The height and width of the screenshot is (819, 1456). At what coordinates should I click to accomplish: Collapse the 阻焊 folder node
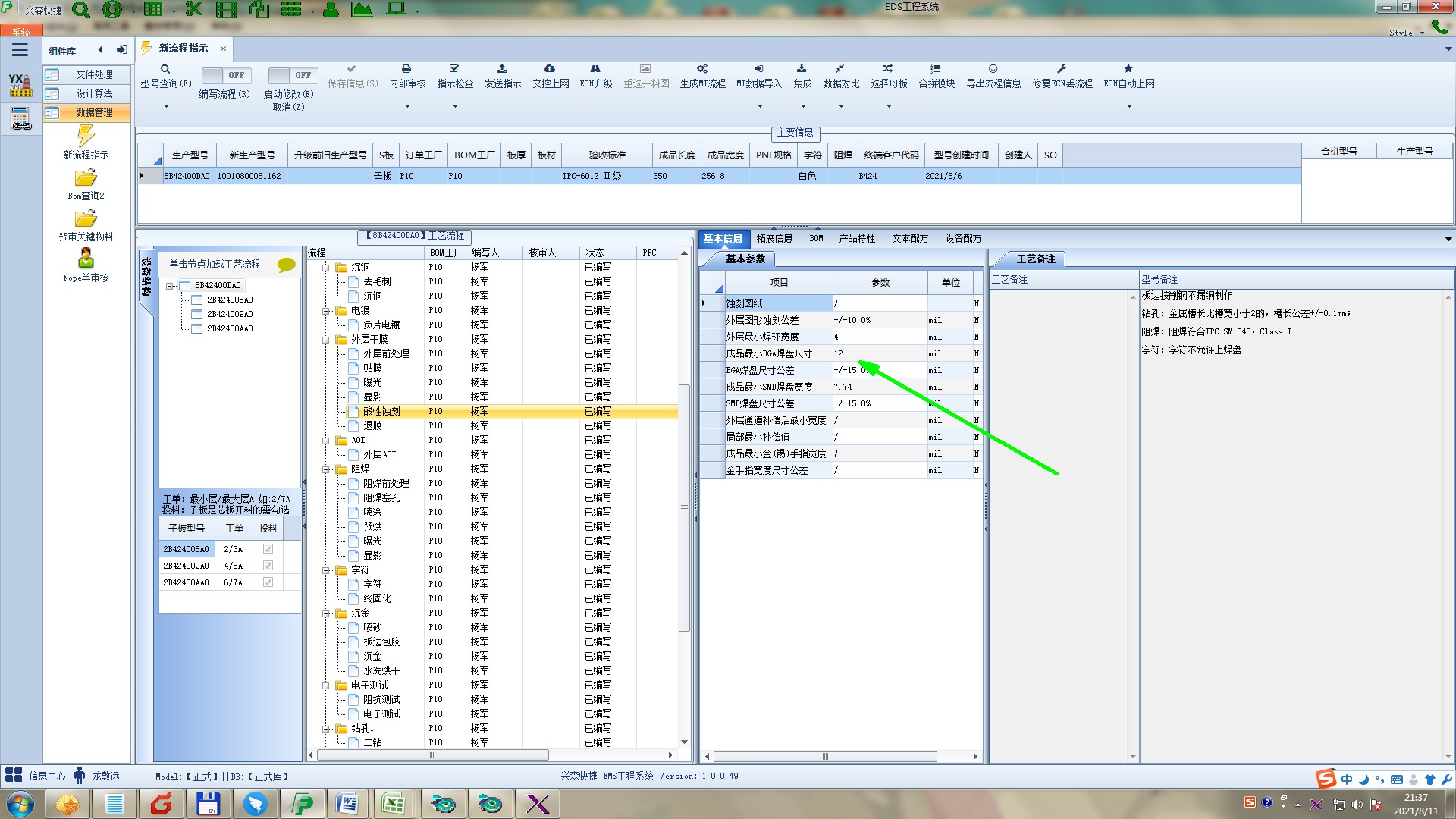tap(326, 469)
